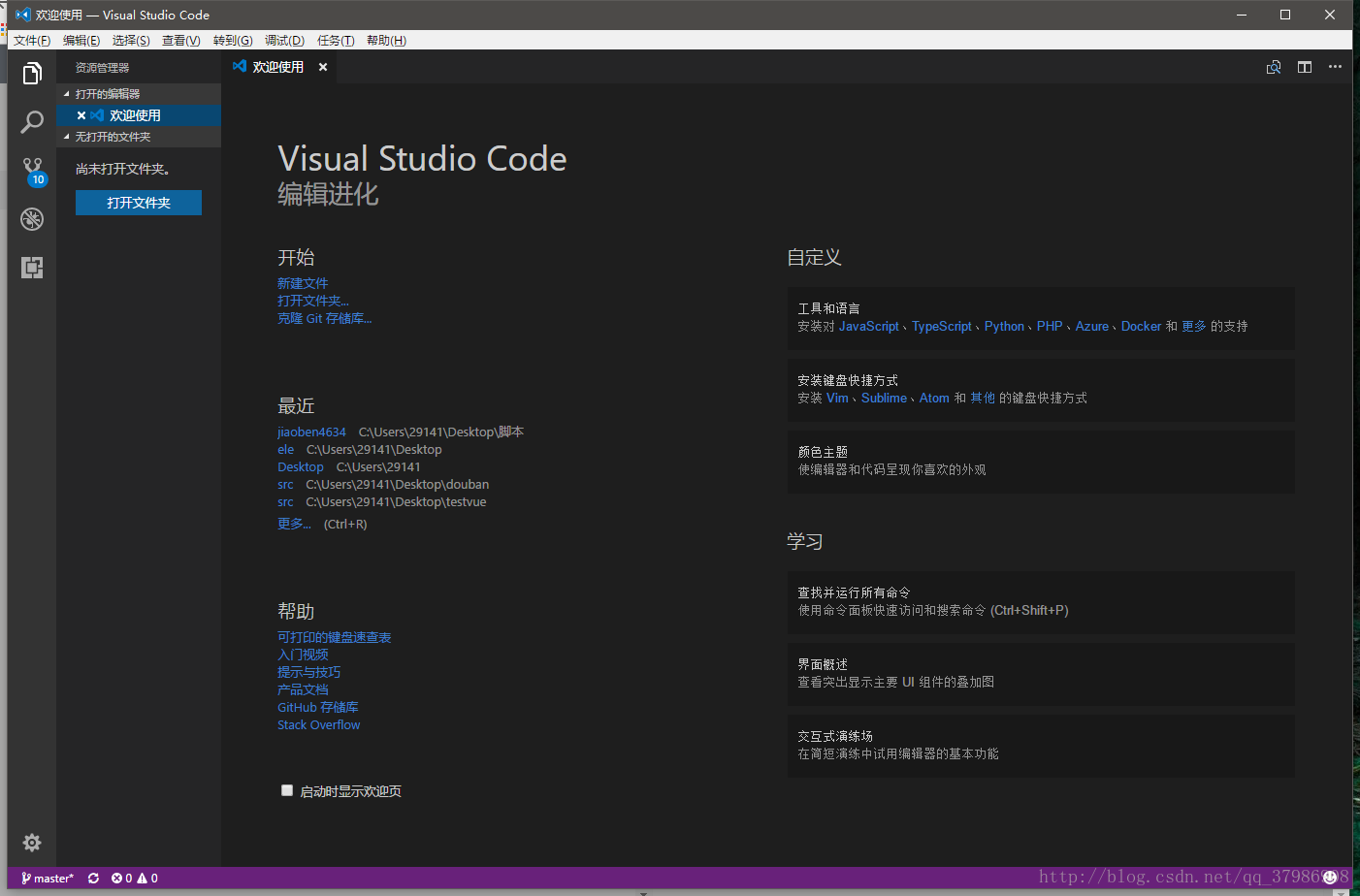Open the 编辑(E) menu
This screenshot has width=1360, height=896.
tap(81, 41)
